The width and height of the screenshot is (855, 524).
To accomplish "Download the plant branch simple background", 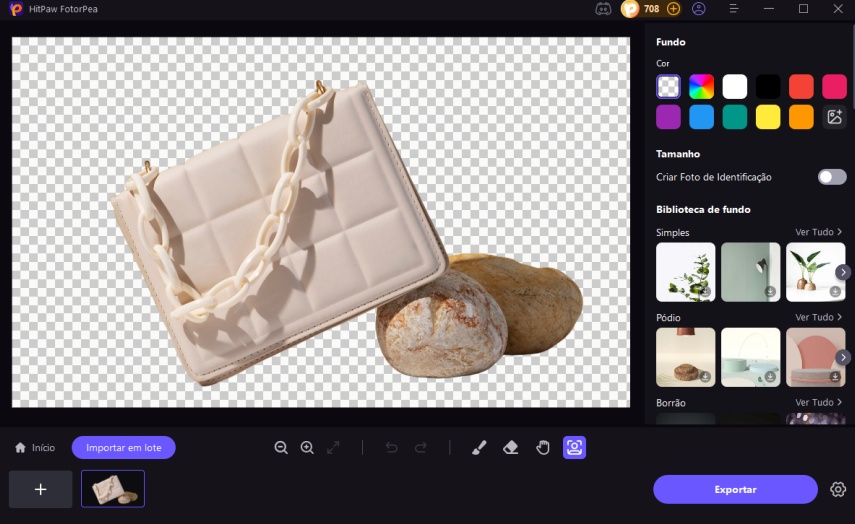I will point(705,292).
